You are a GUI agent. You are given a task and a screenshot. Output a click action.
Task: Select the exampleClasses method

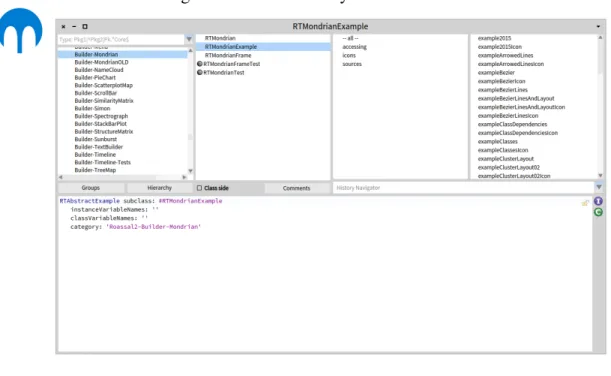coord(498,141)
